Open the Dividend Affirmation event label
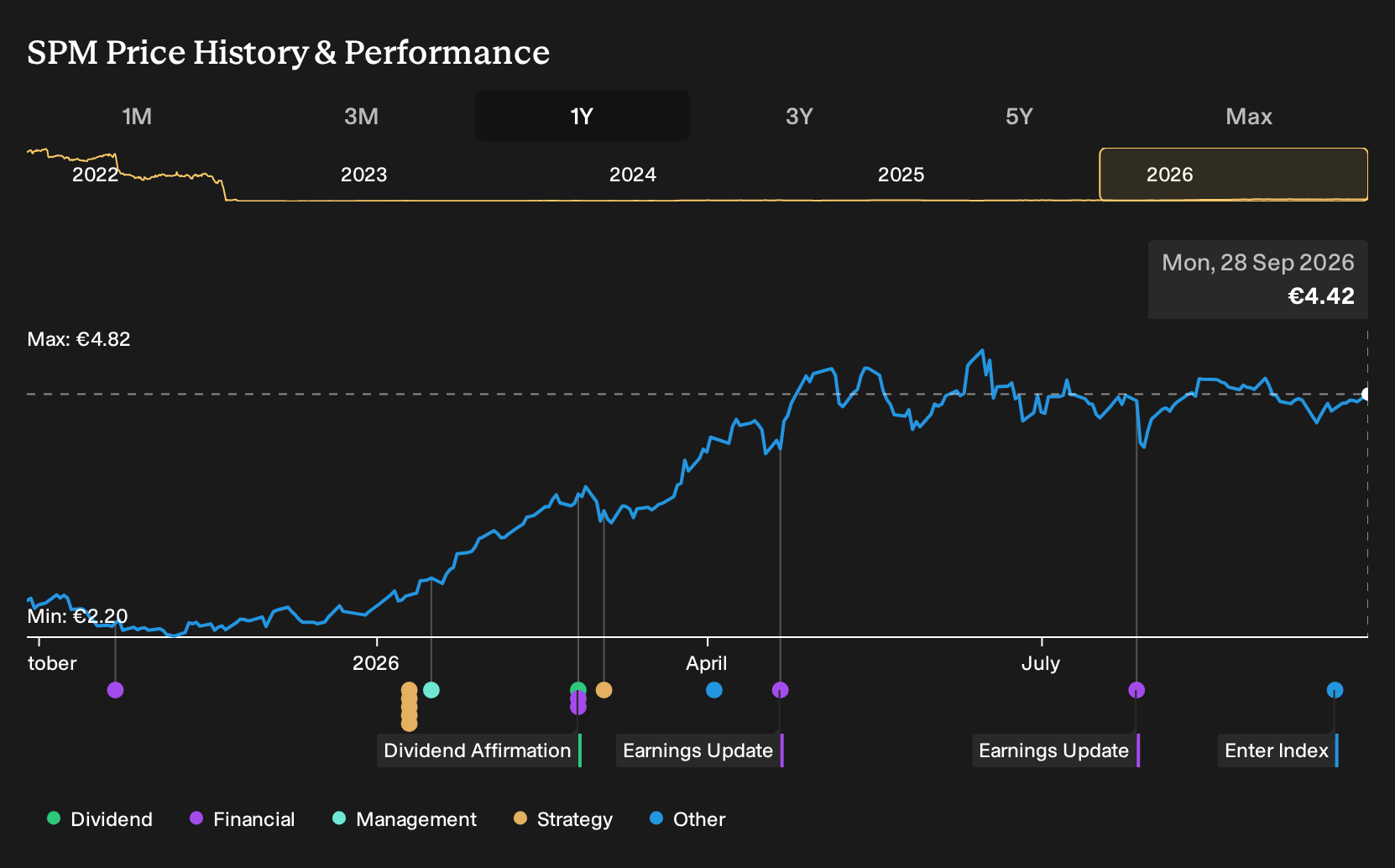The image size is (1395, 868). click(x=479, y=750)
